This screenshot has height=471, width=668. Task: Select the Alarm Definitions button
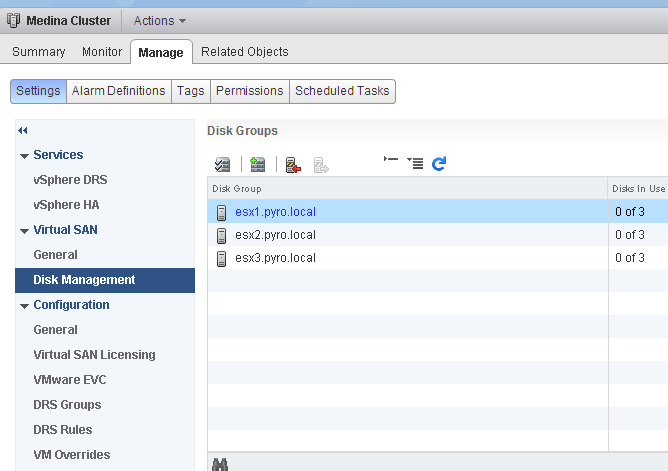click(x=118, y=91)
